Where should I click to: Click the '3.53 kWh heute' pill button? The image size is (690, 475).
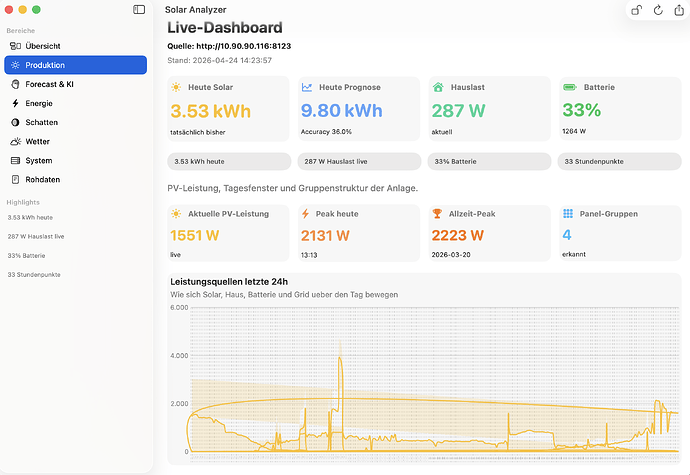229,161
